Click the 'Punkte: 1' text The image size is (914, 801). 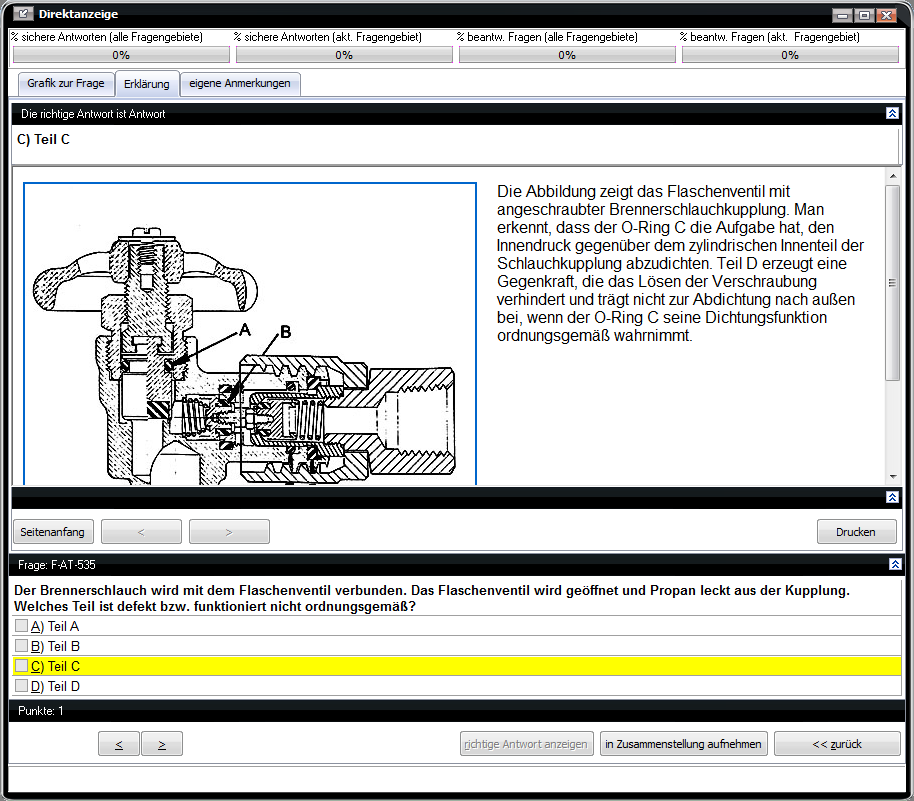tap(41, 711)
